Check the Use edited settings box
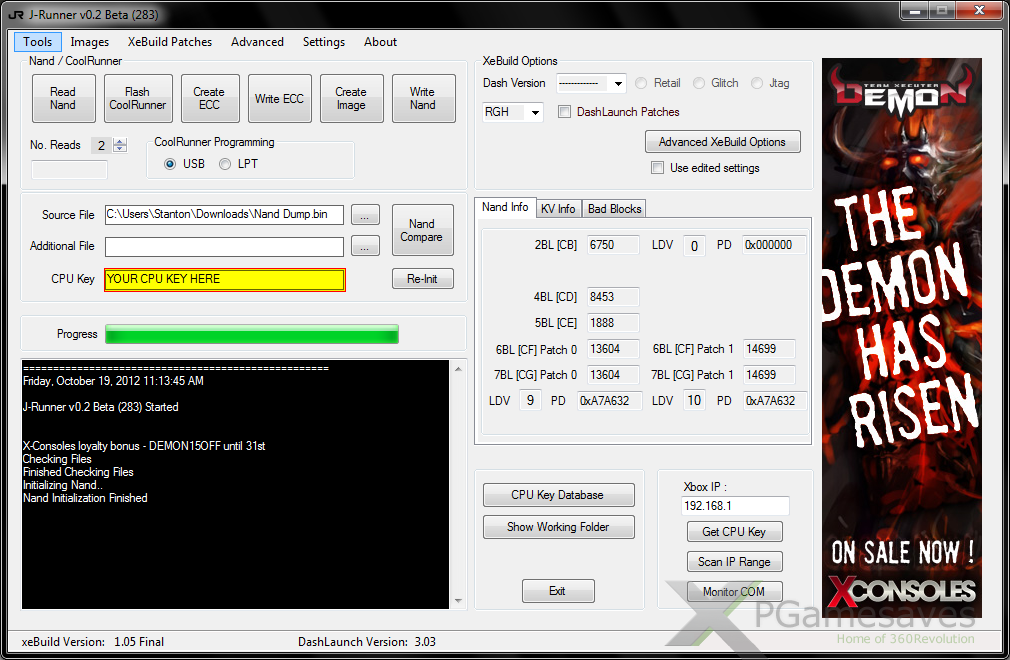Viewport: 1010px width, 660px height. click(657, 168)
